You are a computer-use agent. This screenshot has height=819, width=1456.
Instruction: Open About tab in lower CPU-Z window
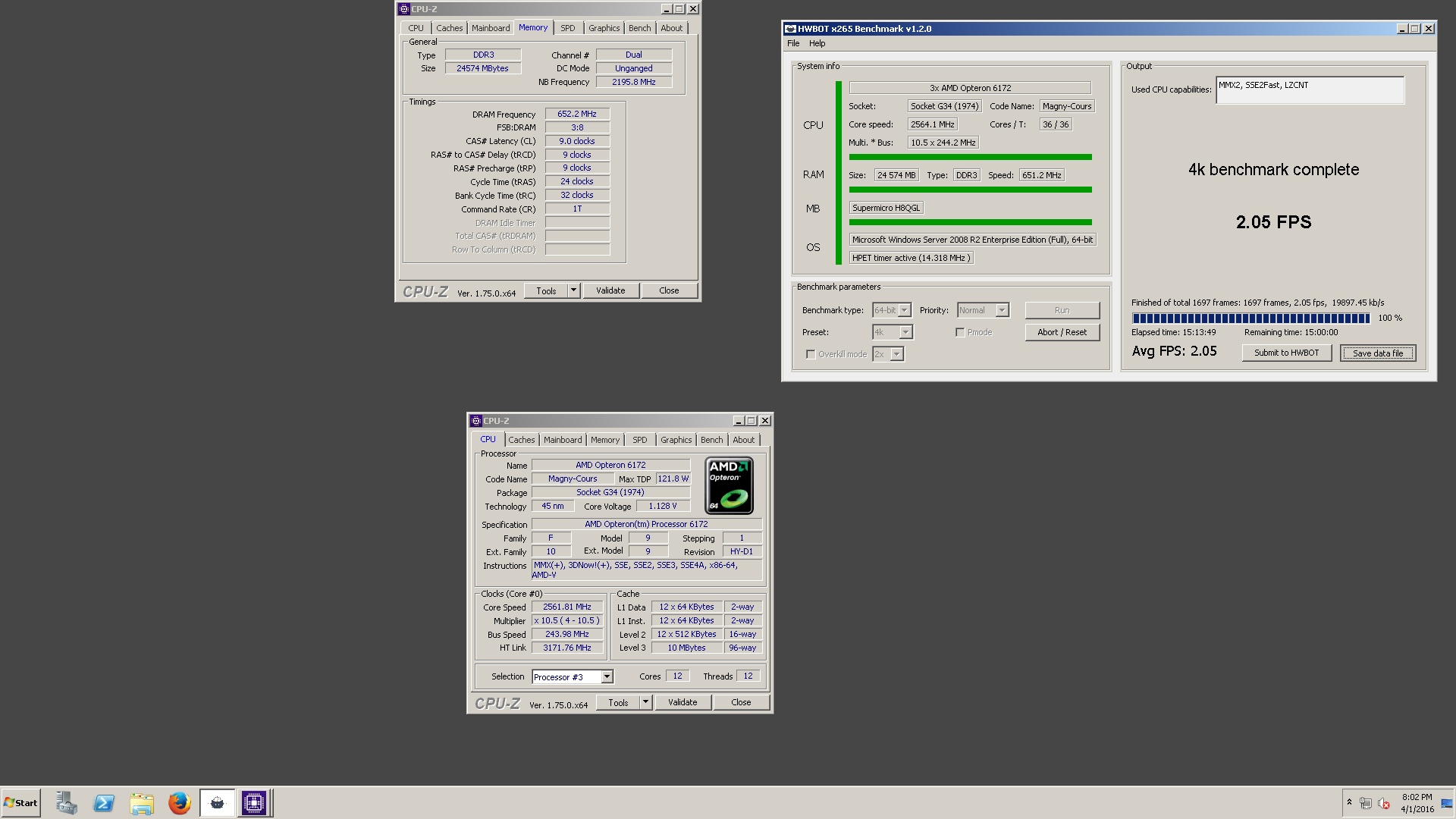point(743,440)
